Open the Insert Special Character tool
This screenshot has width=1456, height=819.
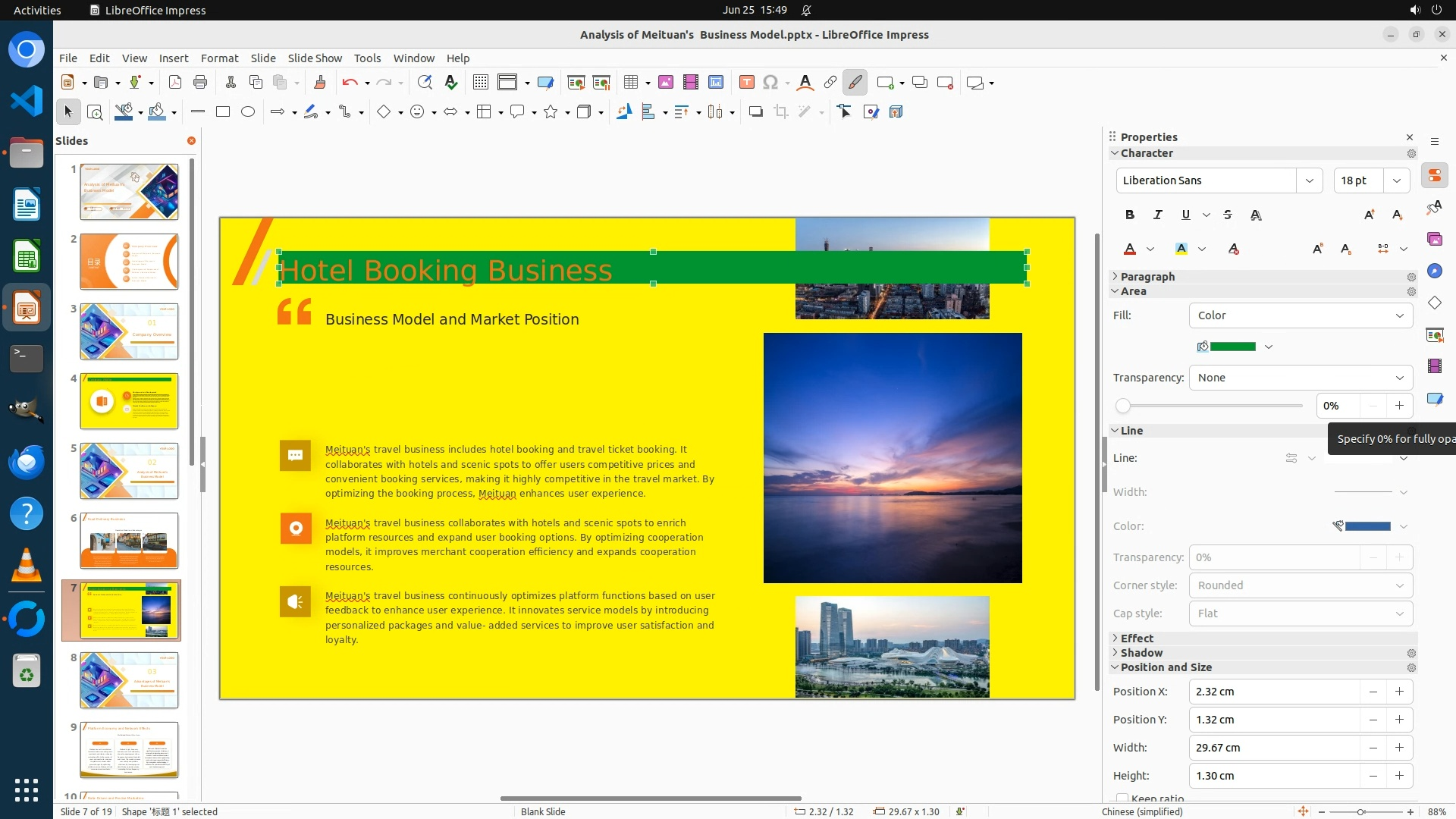[x=770, y=83]
